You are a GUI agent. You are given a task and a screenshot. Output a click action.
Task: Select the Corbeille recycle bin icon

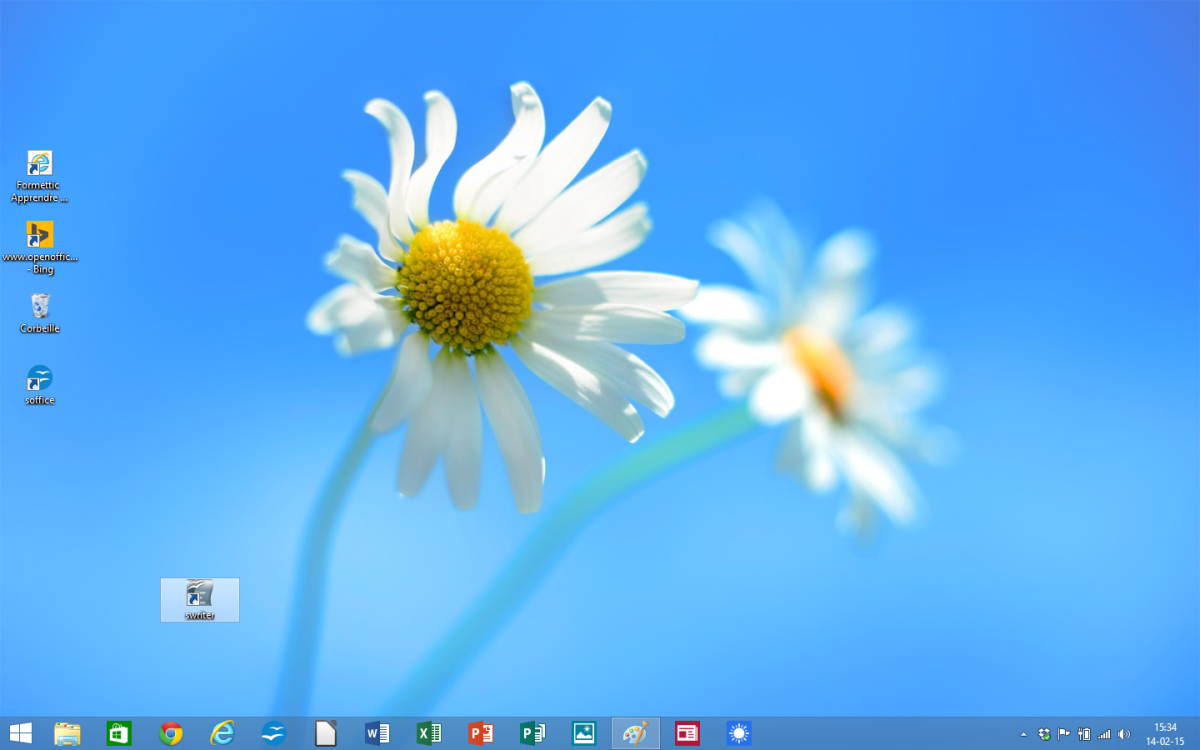click(x=39, y=313)
